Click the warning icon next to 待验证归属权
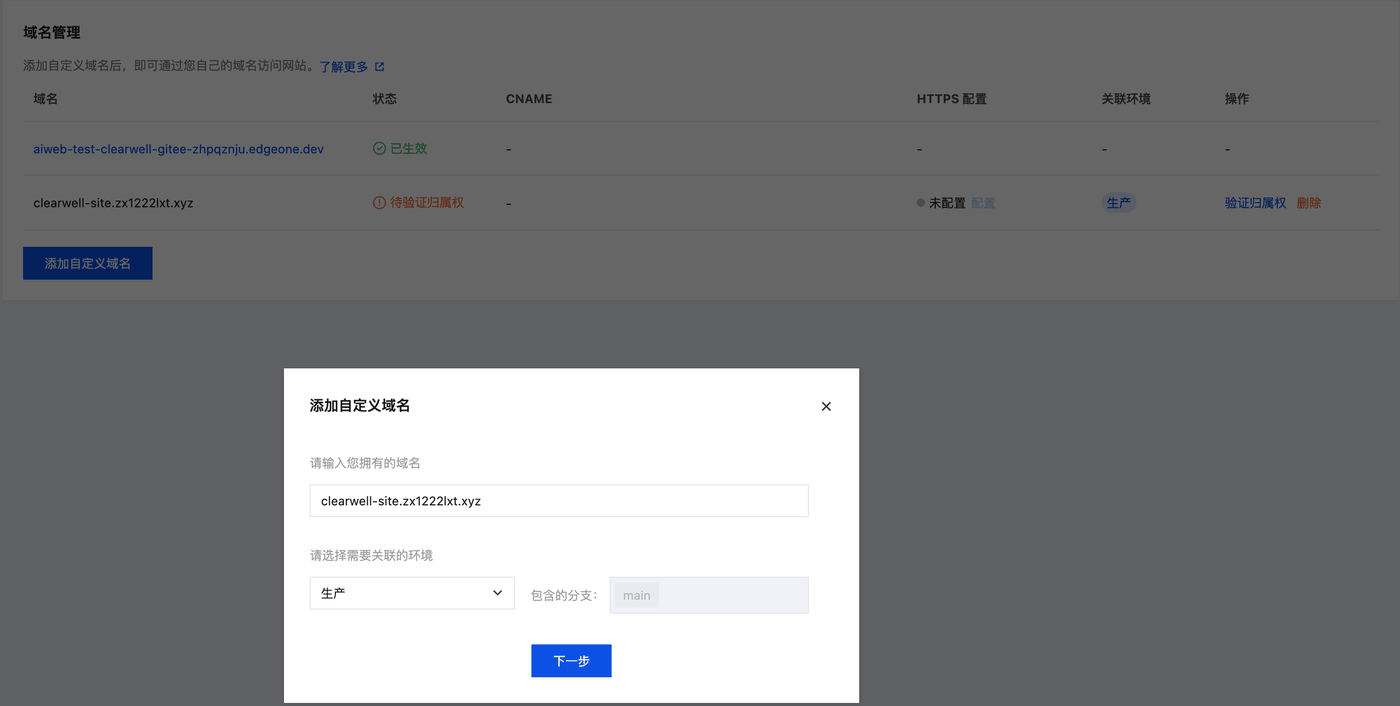The image size is (1400, 706). point(379,202)
